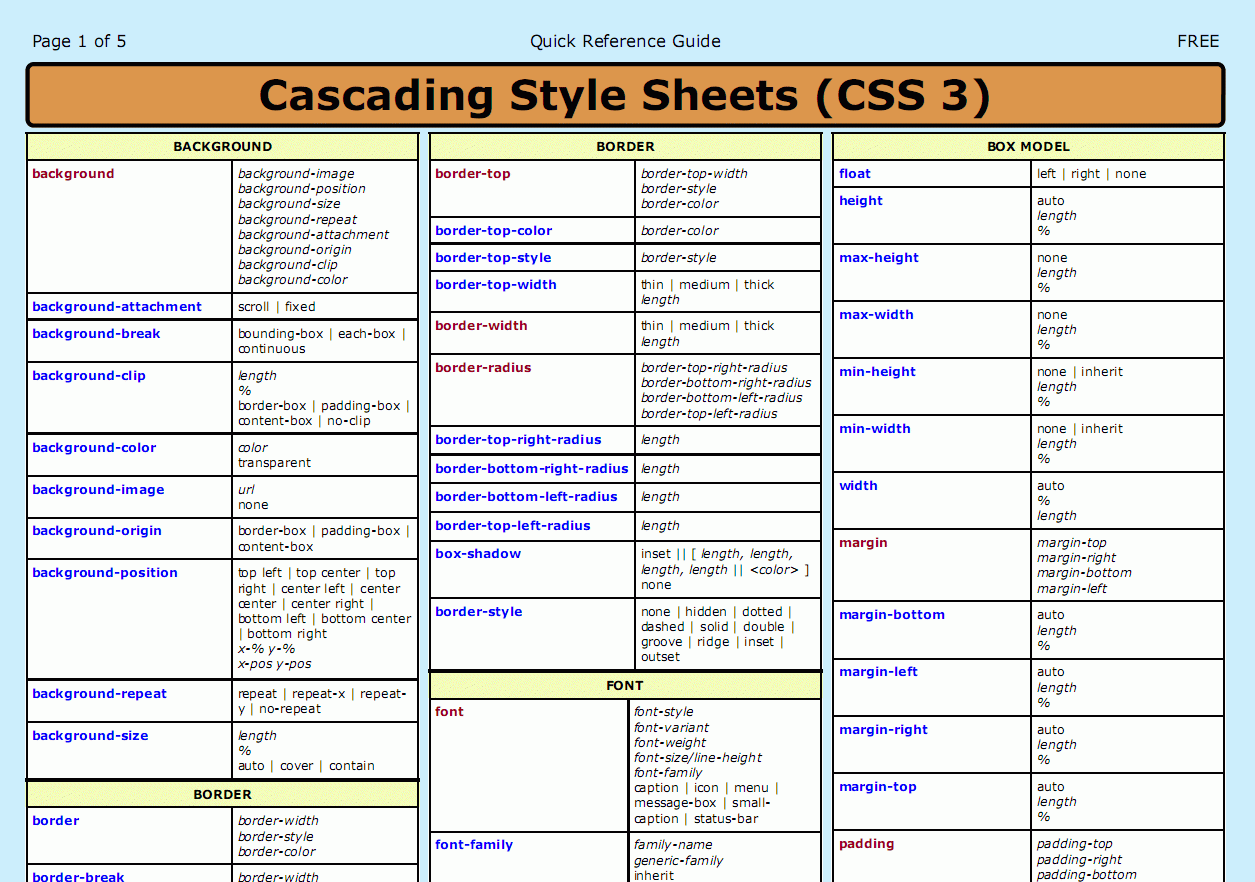Select the BOX MODEL section header

coord(1028,146)
